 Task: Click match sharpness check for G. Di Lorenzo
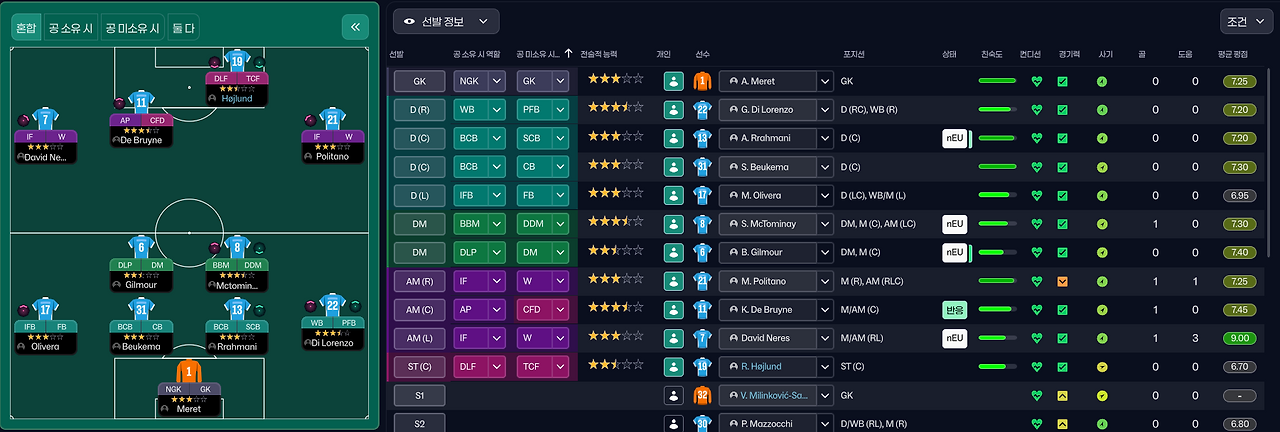(1063, 110)
